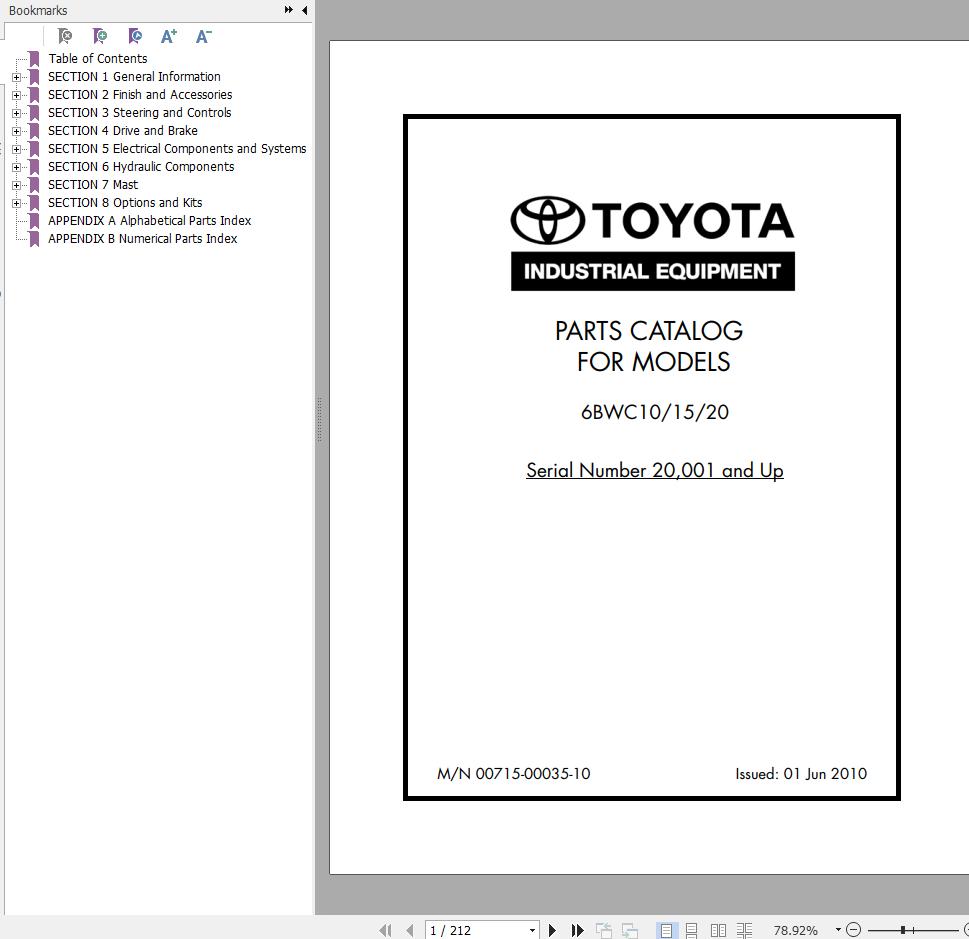Select continuous facing pages layout
Viewport: 969px width, 939px height.
(745, 930)
